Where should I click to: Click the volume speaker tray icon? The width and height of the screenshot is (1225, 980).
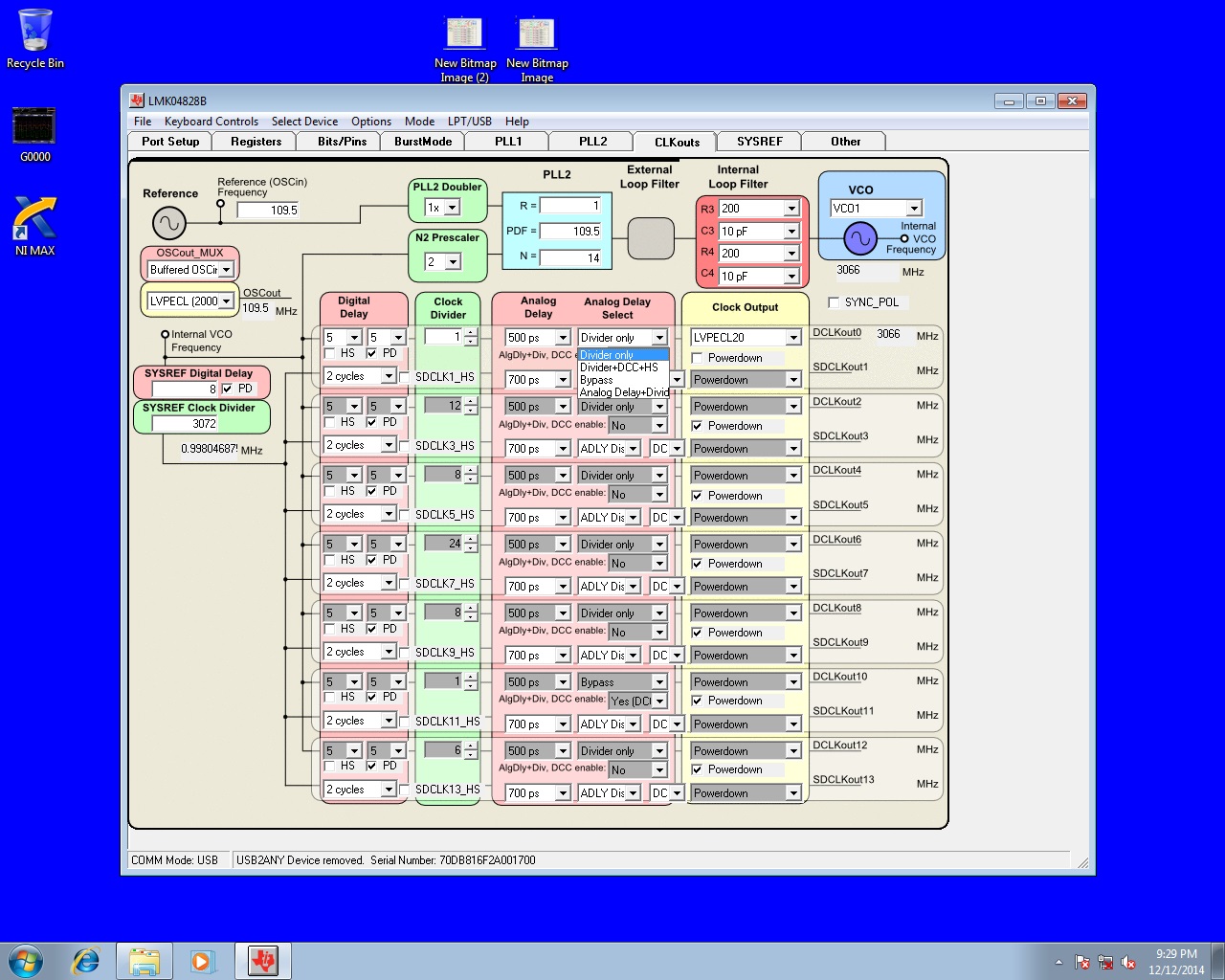point(1128,962)
